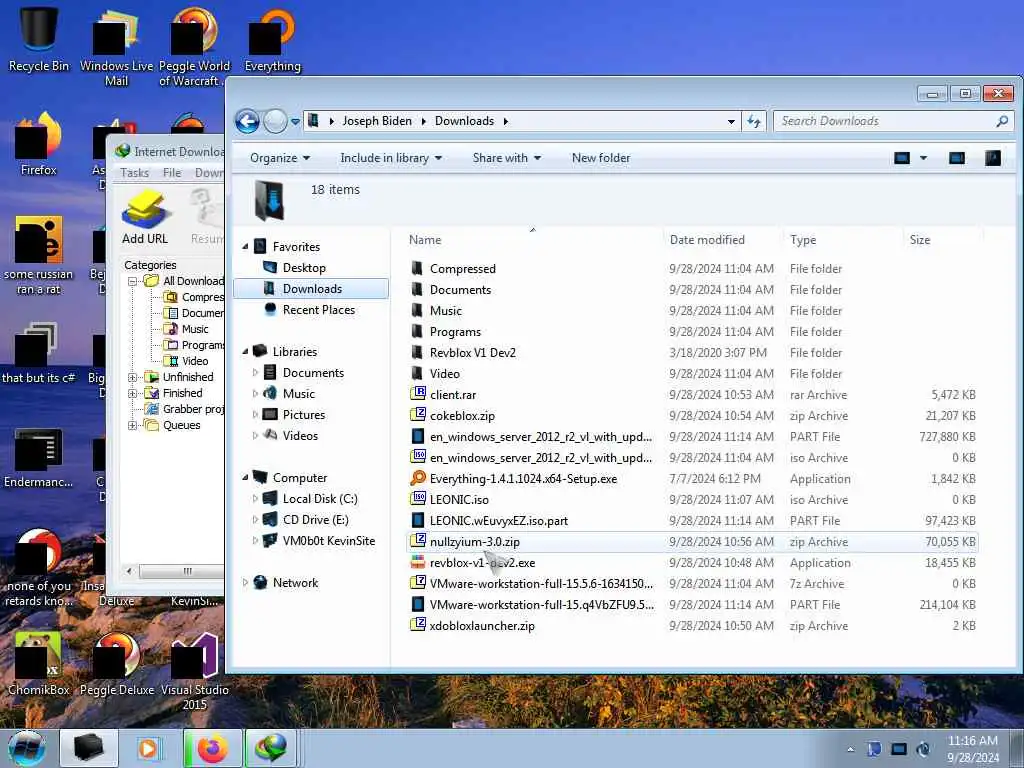
Task: Select Grabber projects in Internet Download Manager categories
Action: click(x=193, y=409)
